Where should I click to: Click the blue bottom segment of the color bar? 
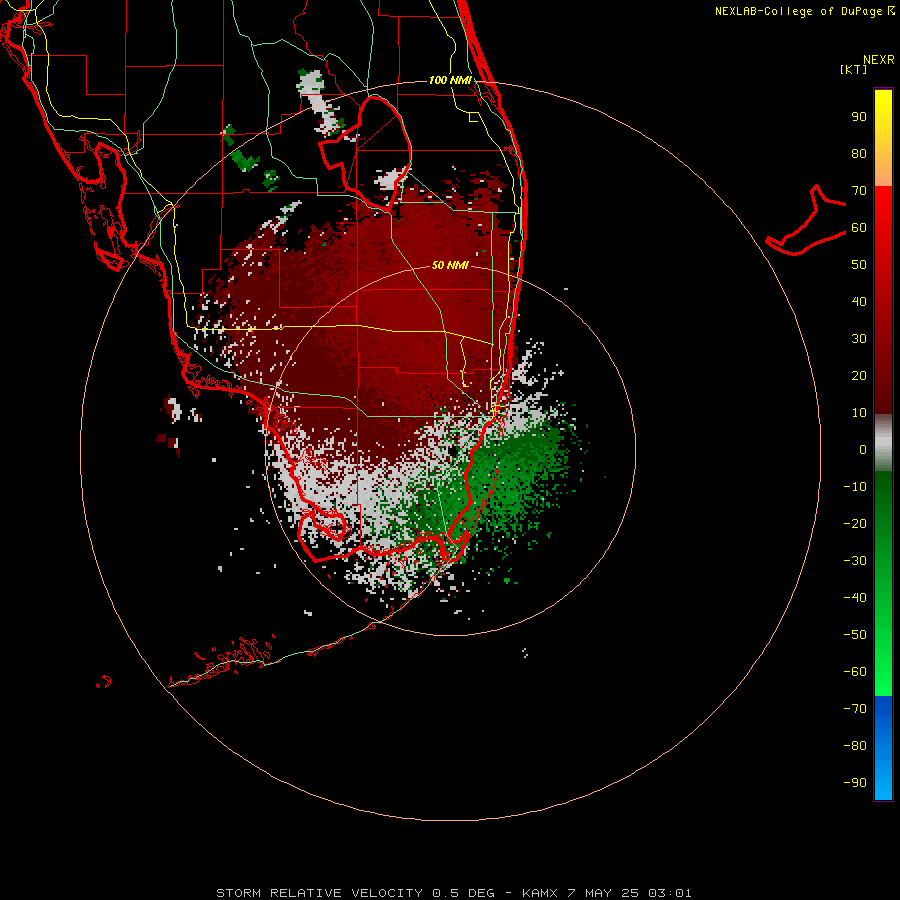click(883, 748)
